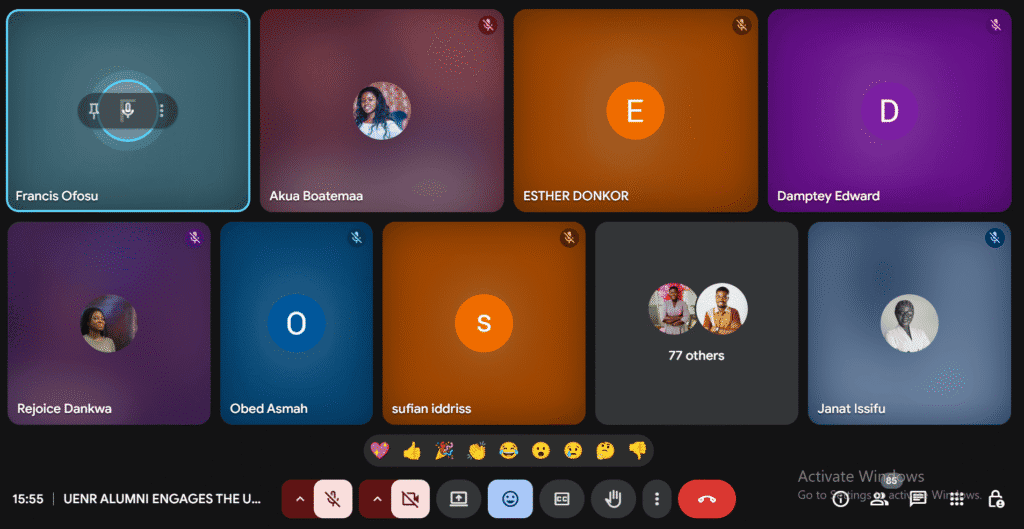Viewport: 1024px width, 529px height.
Task: Send the clapping hands reaction
Action: [x=476, y=451]
